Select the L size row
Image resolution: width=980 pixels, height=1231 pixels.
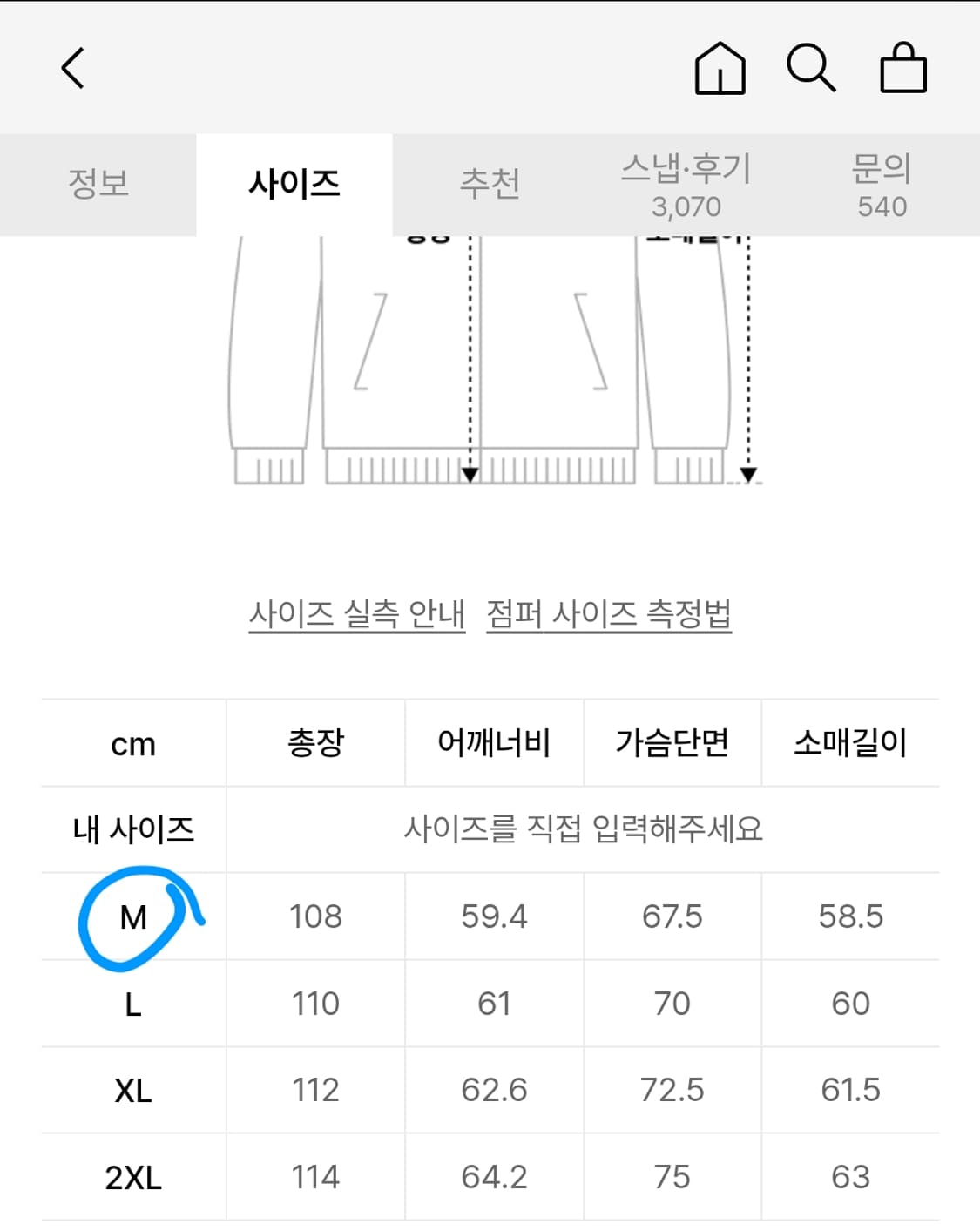(131, 1003)
